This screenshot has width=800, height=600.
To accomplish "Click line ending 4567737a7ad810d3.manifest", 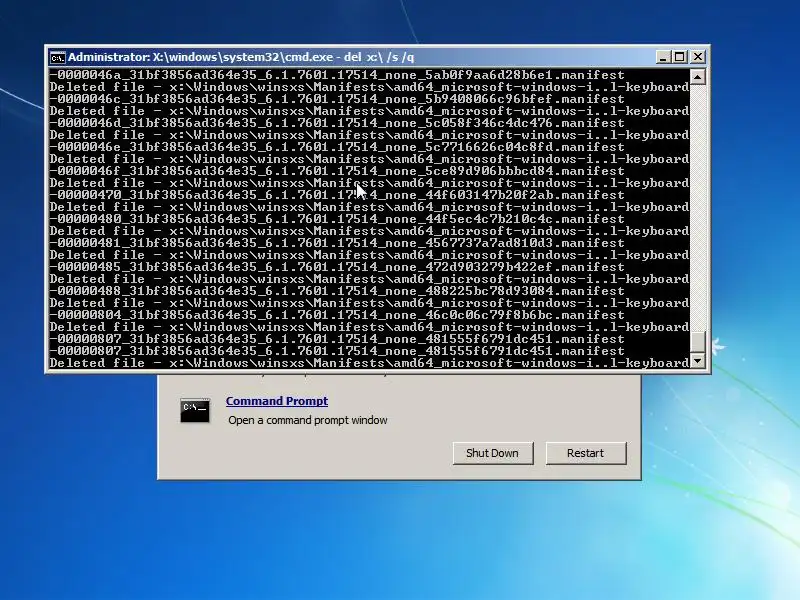I will tap(337, 243).
